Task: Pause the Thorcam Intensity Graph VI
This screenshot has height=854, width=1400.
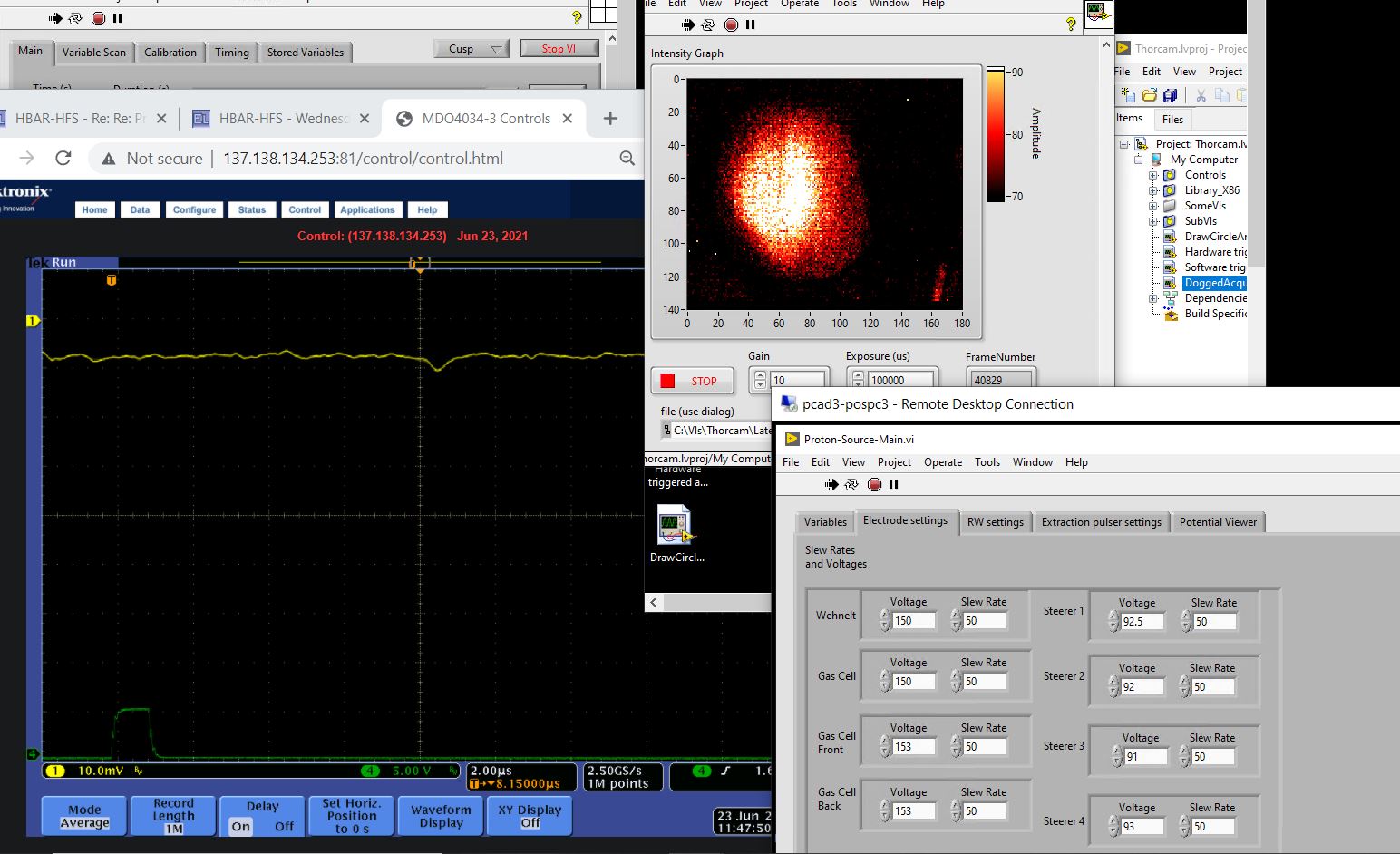Action: [751, 24]
